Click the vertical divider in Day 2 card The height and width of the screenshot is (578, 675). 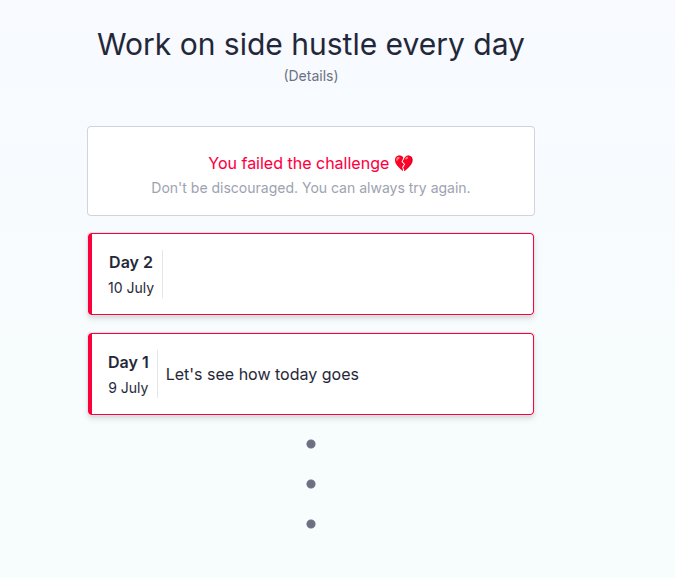(x=162, y=274)
